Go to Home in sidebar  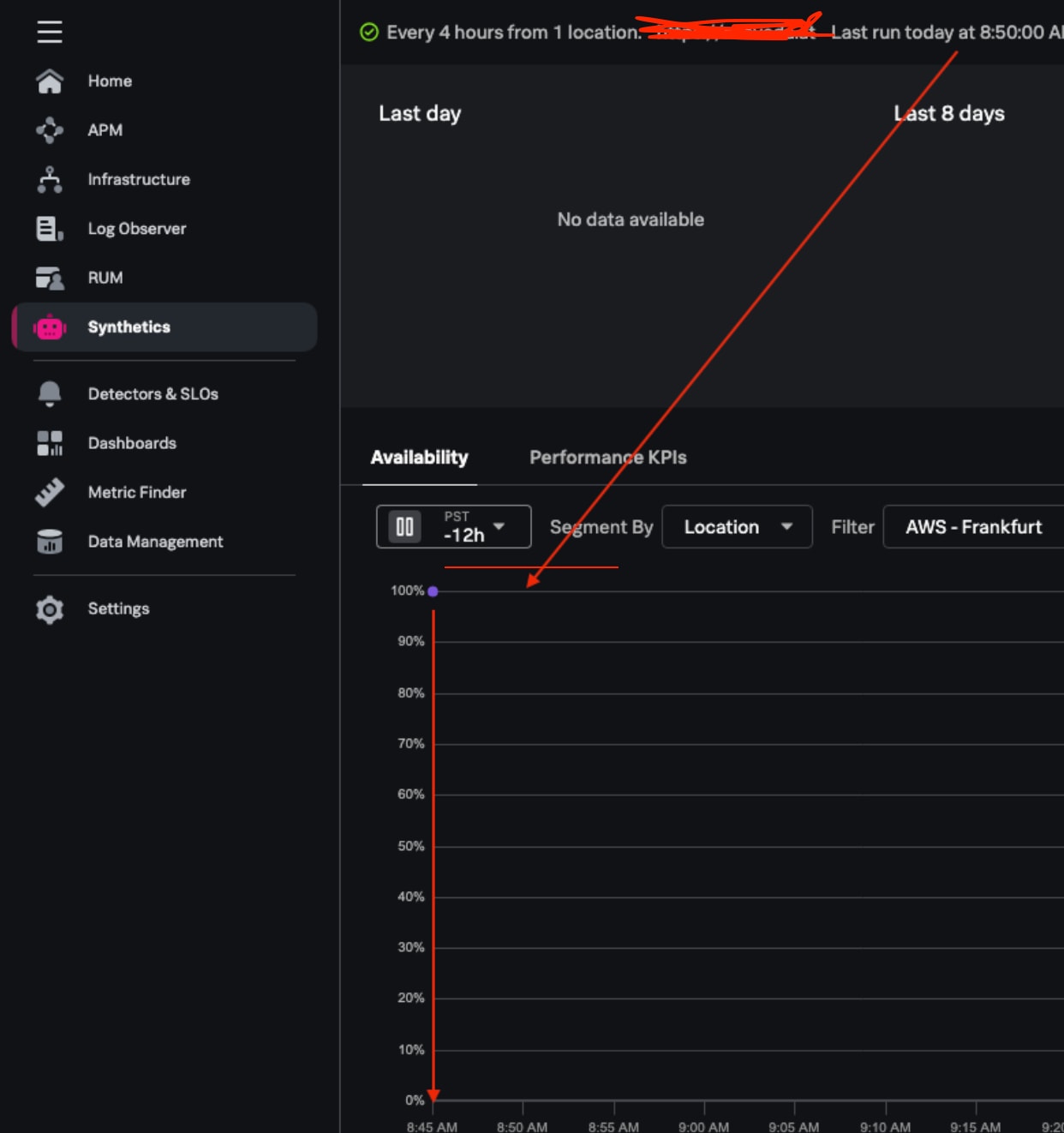click(110, 81)
